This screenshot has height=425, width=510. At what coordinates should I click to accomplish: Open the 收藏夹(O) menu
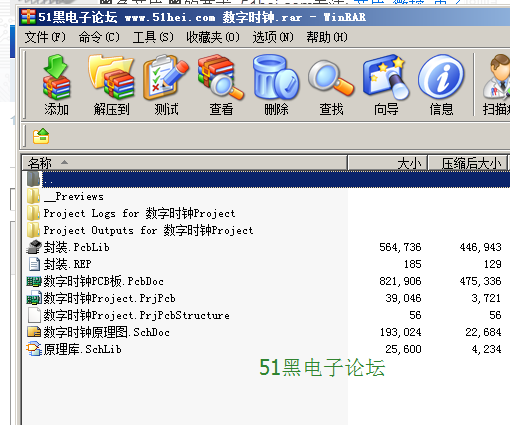click(x=213, y=37)
